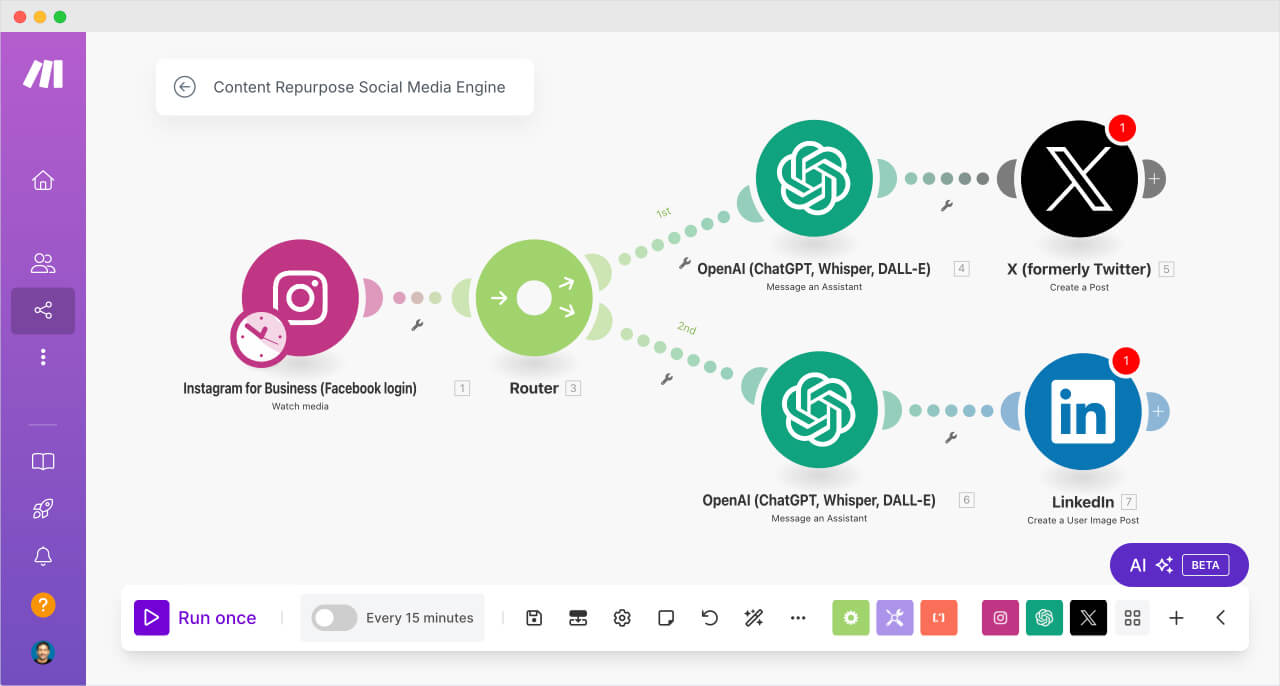The width and height of the screenshot is (1280, 686).
Task: Add a note using the note icon
Action: (666, 618)
